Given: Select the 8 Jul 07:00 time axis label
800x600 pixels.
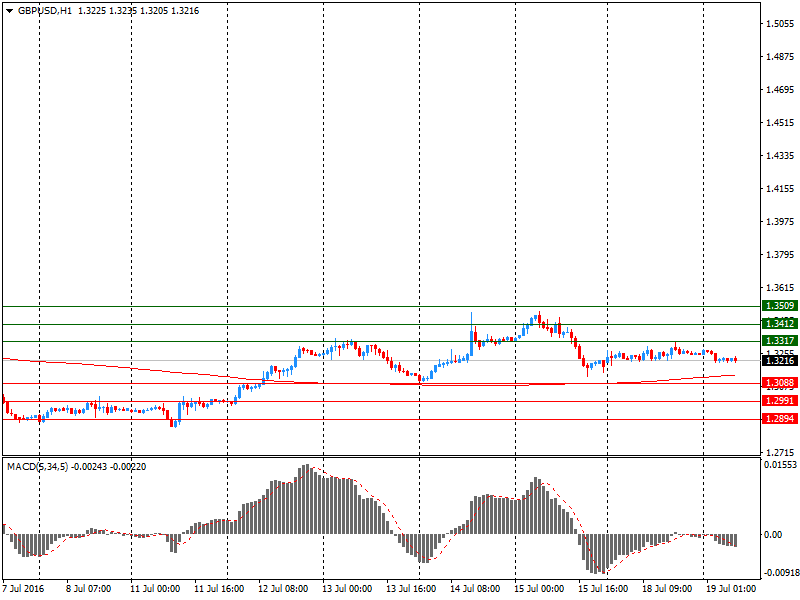Looking at the screenshot, I should pyautogui.click(x=88, y=589).
